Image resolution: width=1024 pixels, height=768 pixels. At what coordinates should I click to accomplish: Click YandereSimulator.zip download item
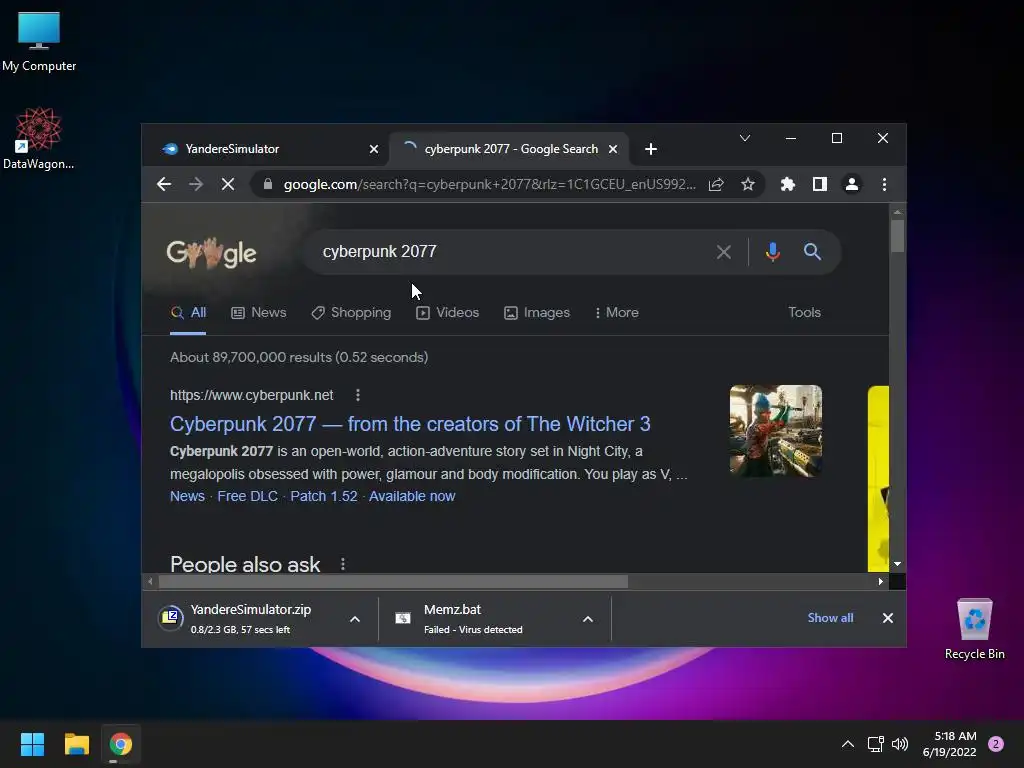coord(251,618)
